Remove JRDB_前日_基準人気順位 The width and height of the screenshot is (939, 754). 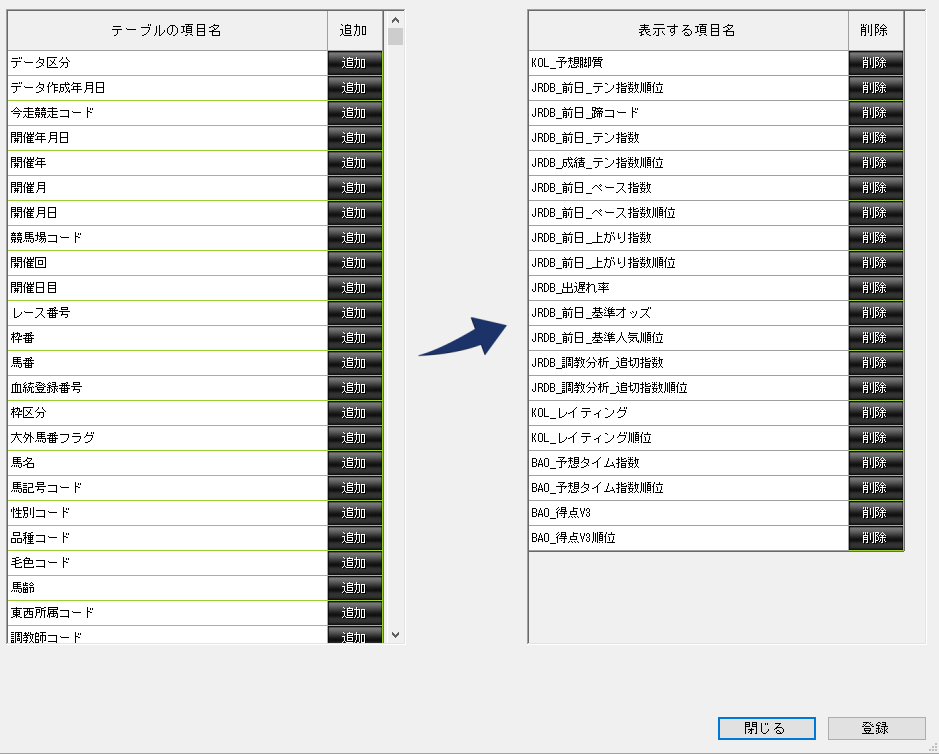point(876,338)
